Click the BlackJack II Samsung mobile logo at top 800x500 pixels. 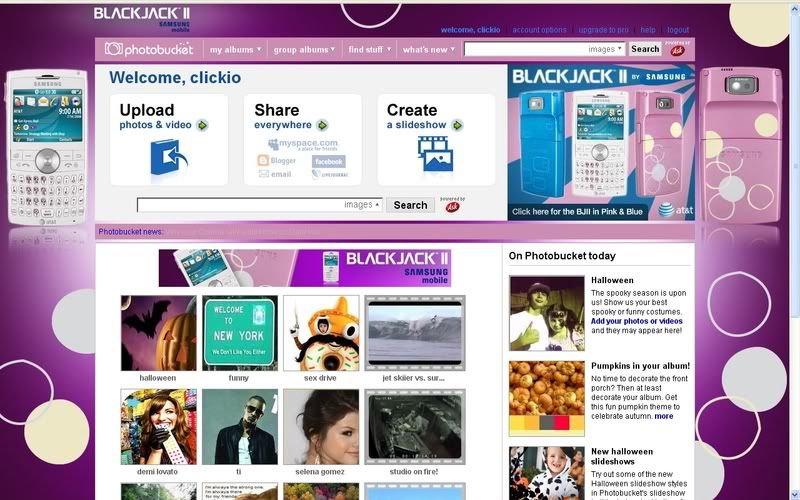[x=142, y=18]
